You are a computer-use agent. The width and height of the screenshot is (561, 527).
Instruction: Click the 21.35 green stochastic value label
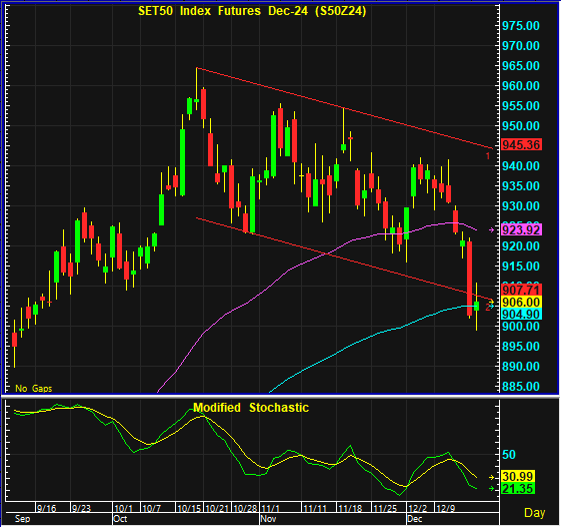tap(518, 488)
